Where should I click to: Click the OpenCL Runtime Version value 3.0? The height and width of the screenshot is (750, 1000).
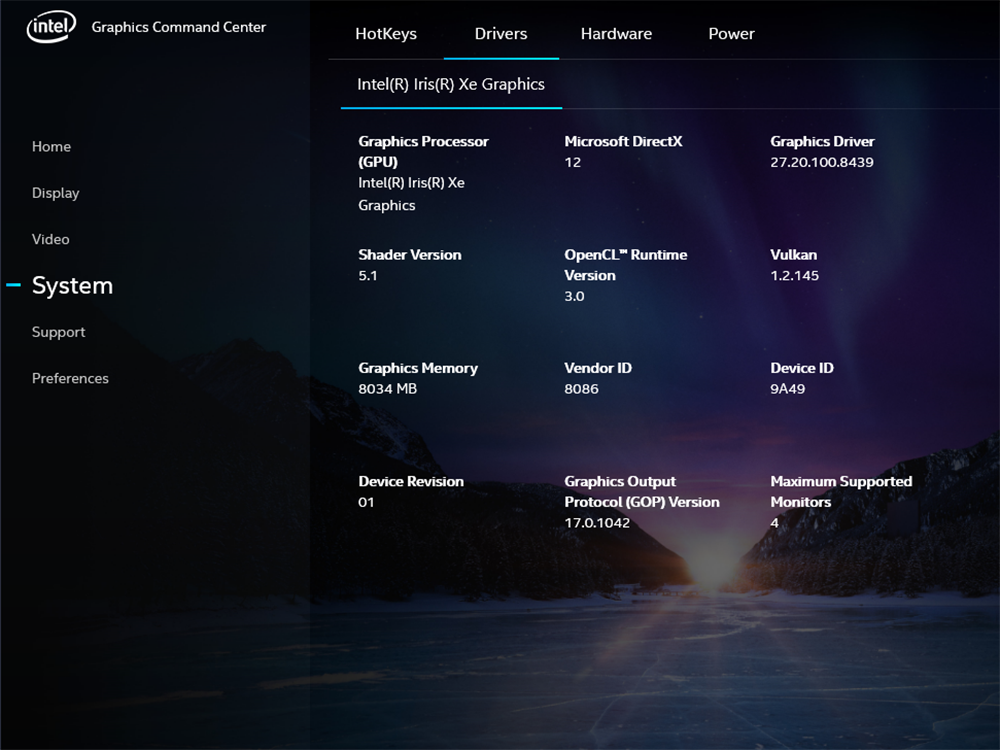574,296
